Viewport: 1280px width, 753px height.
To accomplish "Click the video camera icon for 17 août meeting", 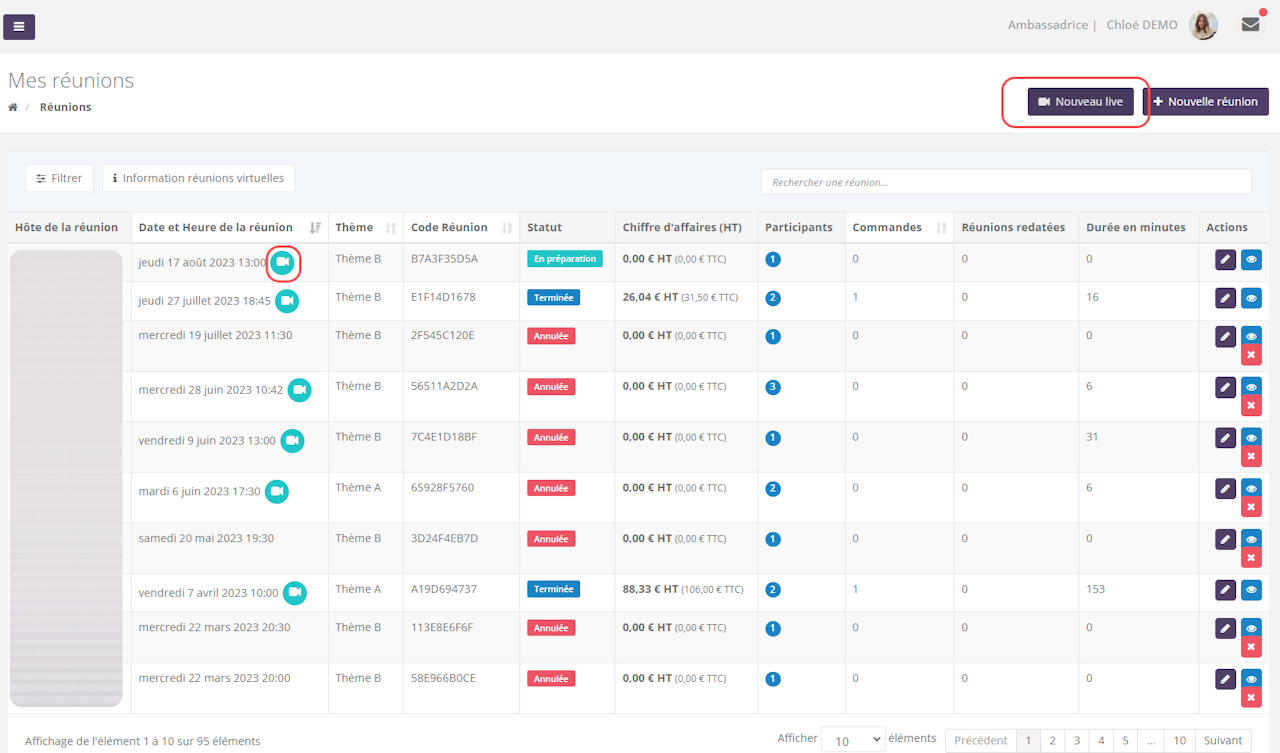I will tap(283, 262).
